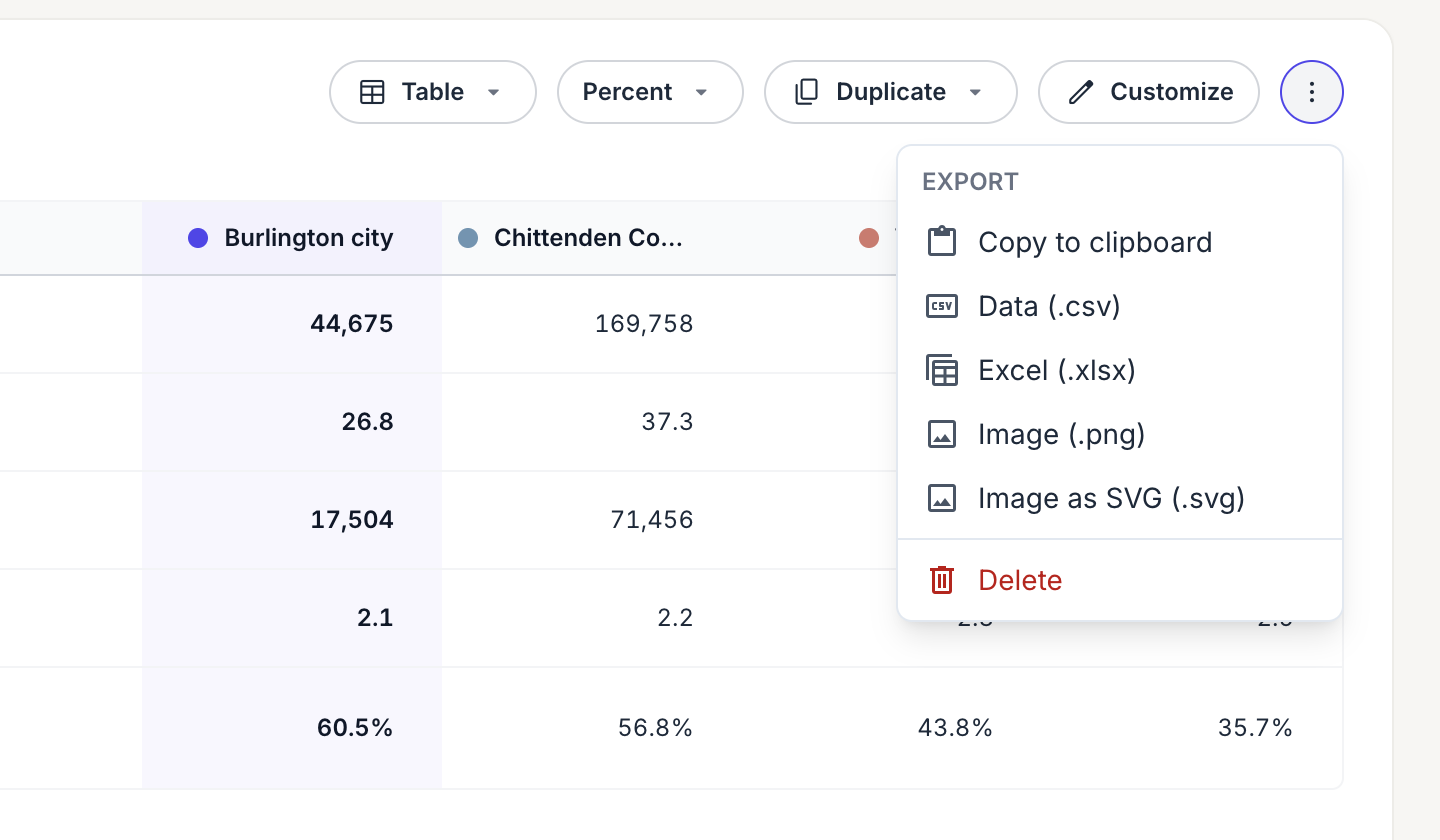Click the red trash can icon
Viewport: 1440px width, 840px height.
(942, 580)
